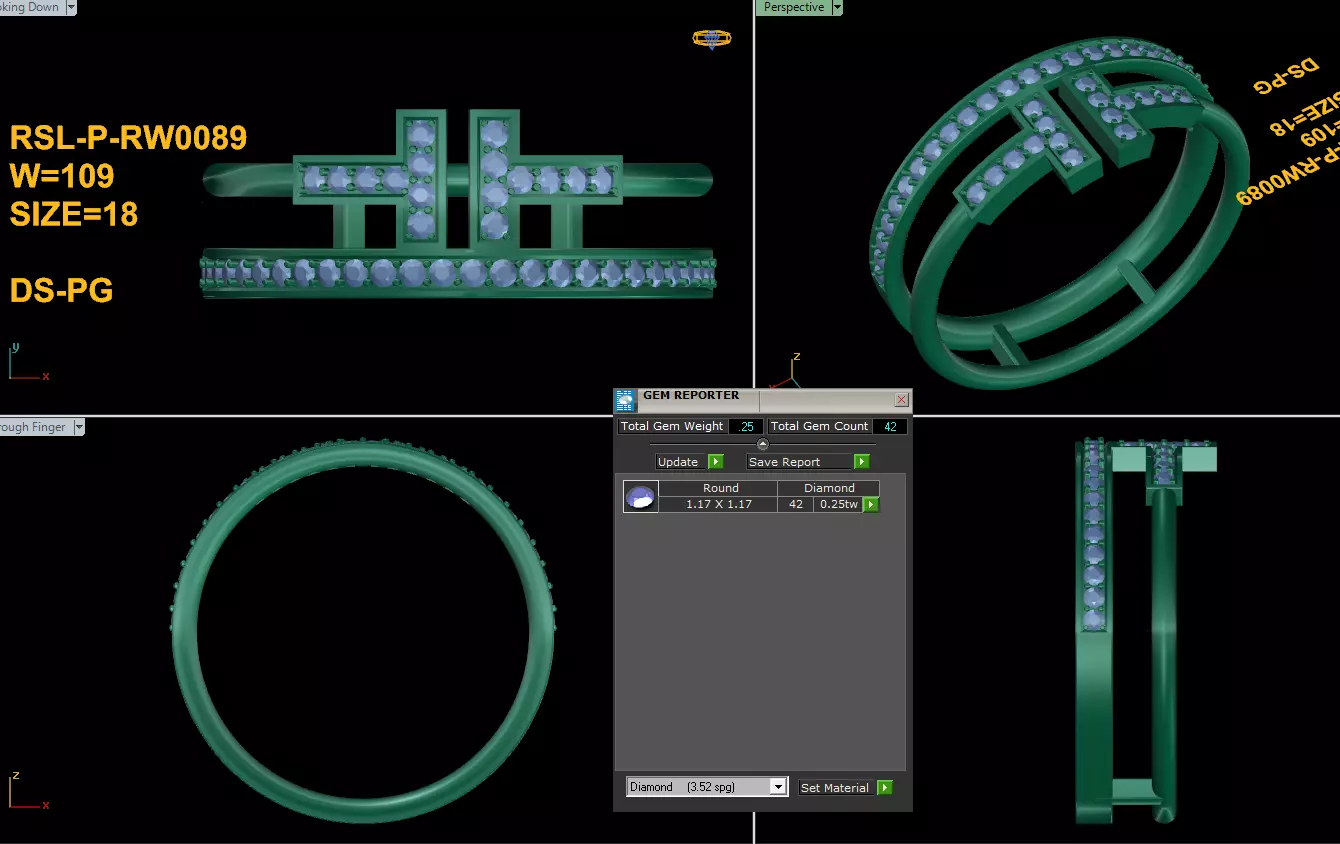Close the Gem Reporter panel

(901, 400)
